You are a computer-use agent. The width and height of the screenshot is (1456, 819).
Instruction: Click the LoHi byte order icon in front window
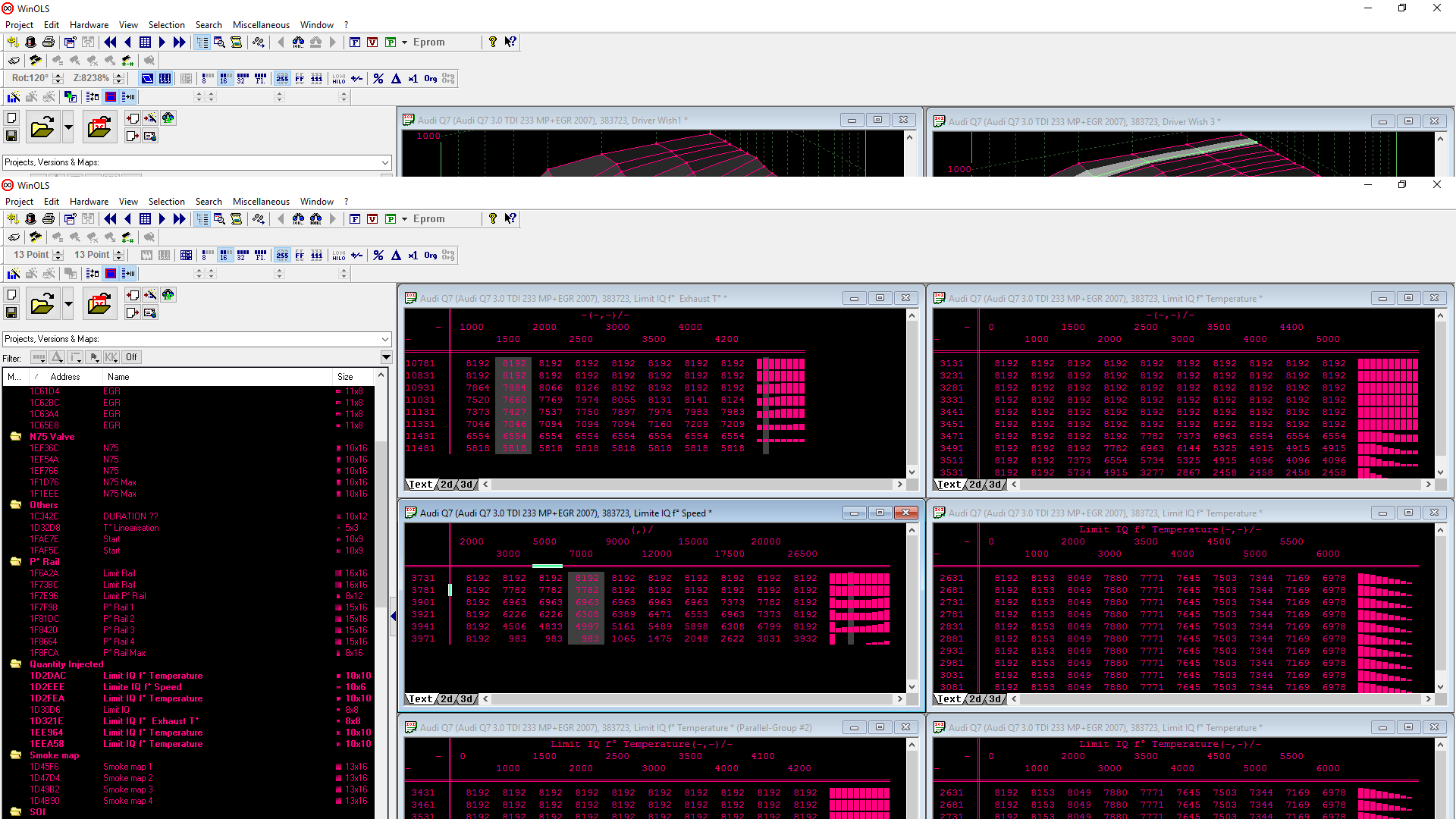click(x=339, y=256)
